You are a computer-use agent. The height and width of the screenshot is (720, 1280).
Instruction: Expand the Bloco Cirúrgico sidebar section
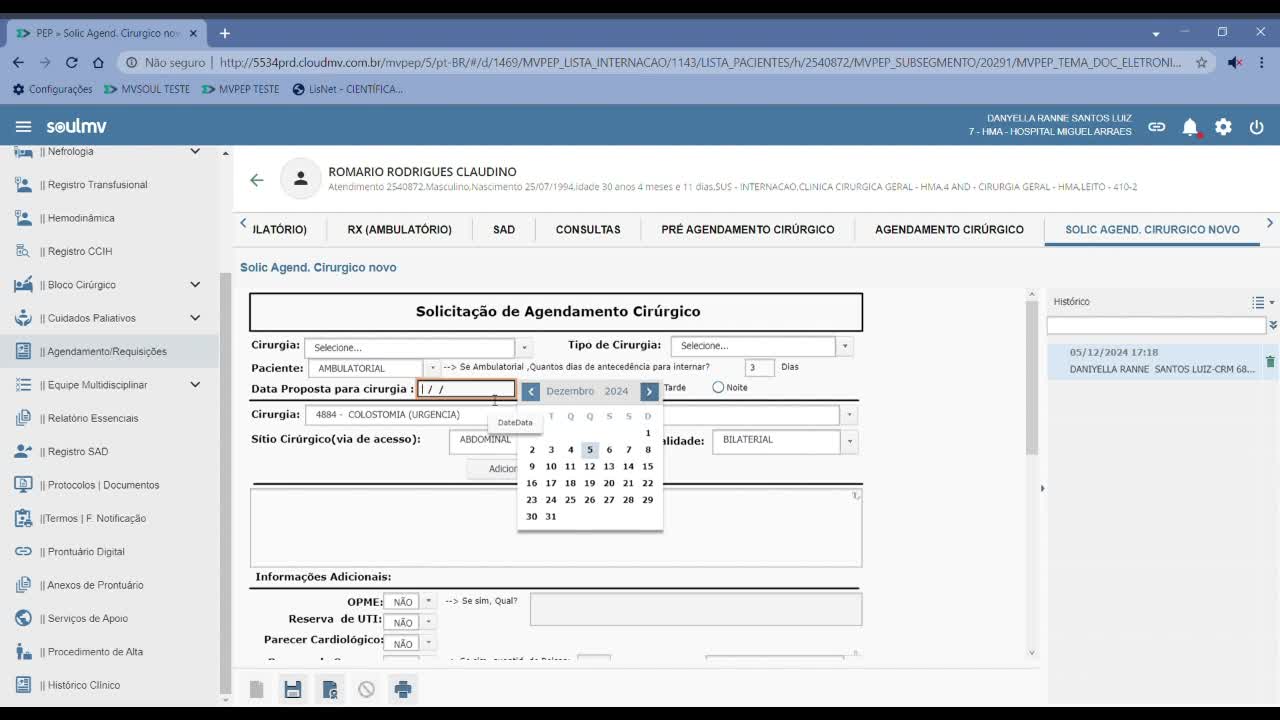pos(196,284)
